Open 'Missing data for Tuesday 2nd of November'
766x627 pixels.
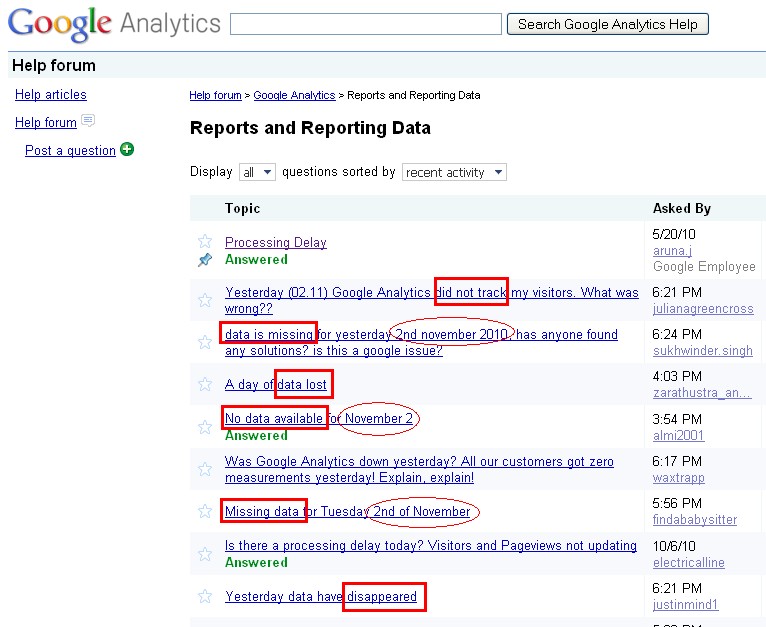click(x=347, y=511)
